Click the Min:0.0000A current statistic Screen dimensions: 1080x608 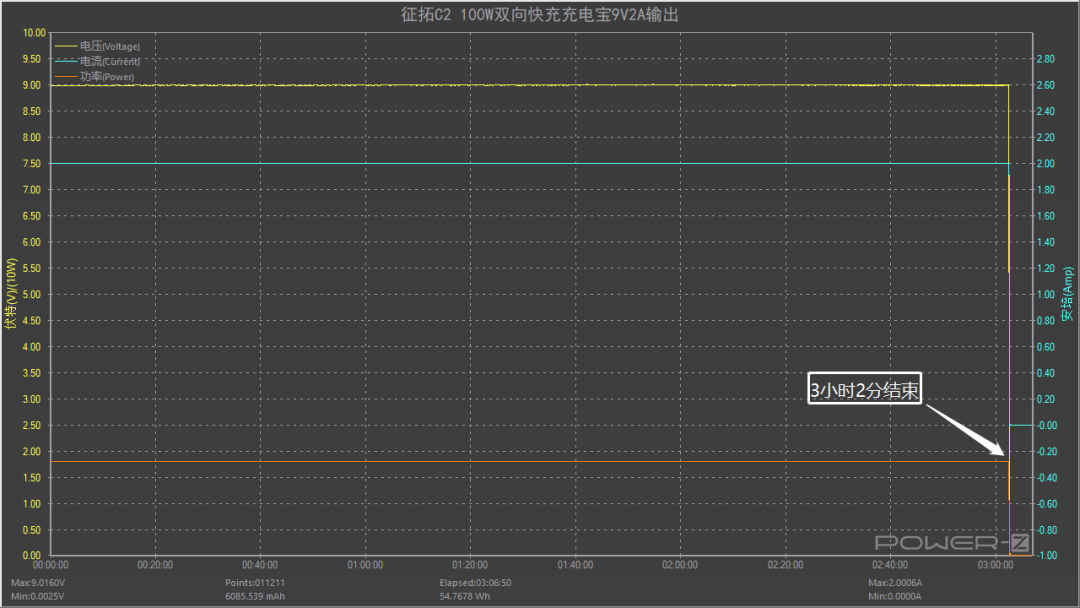point(894,596)
